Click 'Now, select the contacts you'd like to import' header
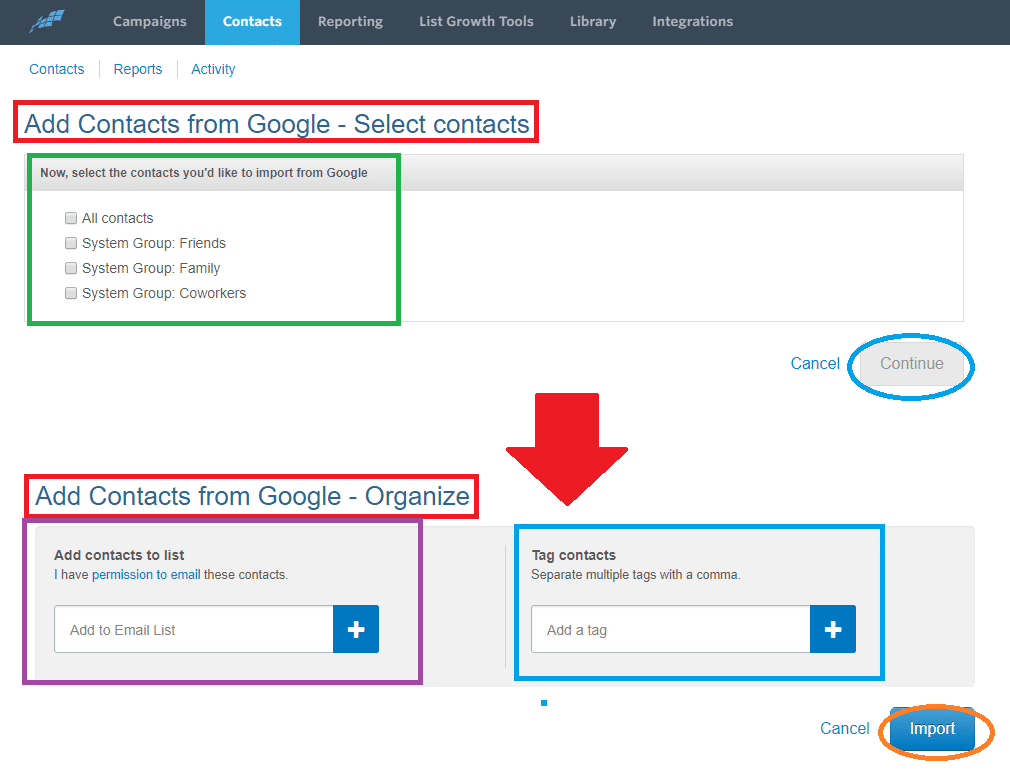The width and height of the screenshot is (1010, 776). [204, 173]
